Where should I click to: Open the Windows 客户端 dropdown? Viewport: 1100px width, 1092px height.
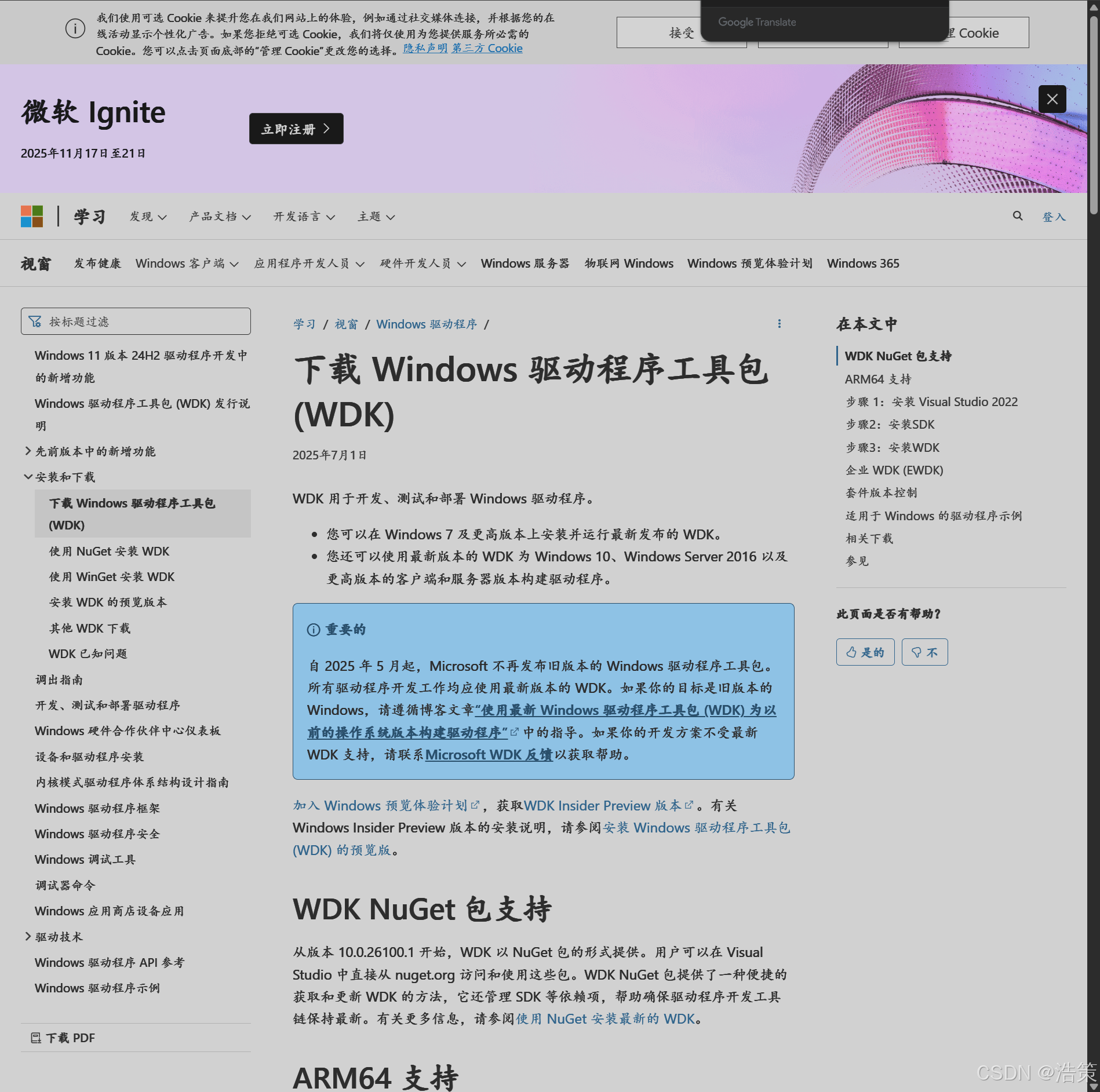point(187,264)
